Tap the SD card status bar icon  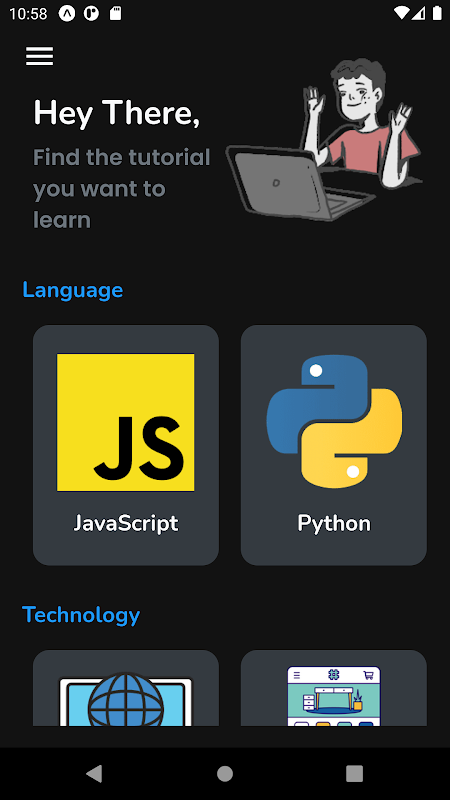(116, 14)
